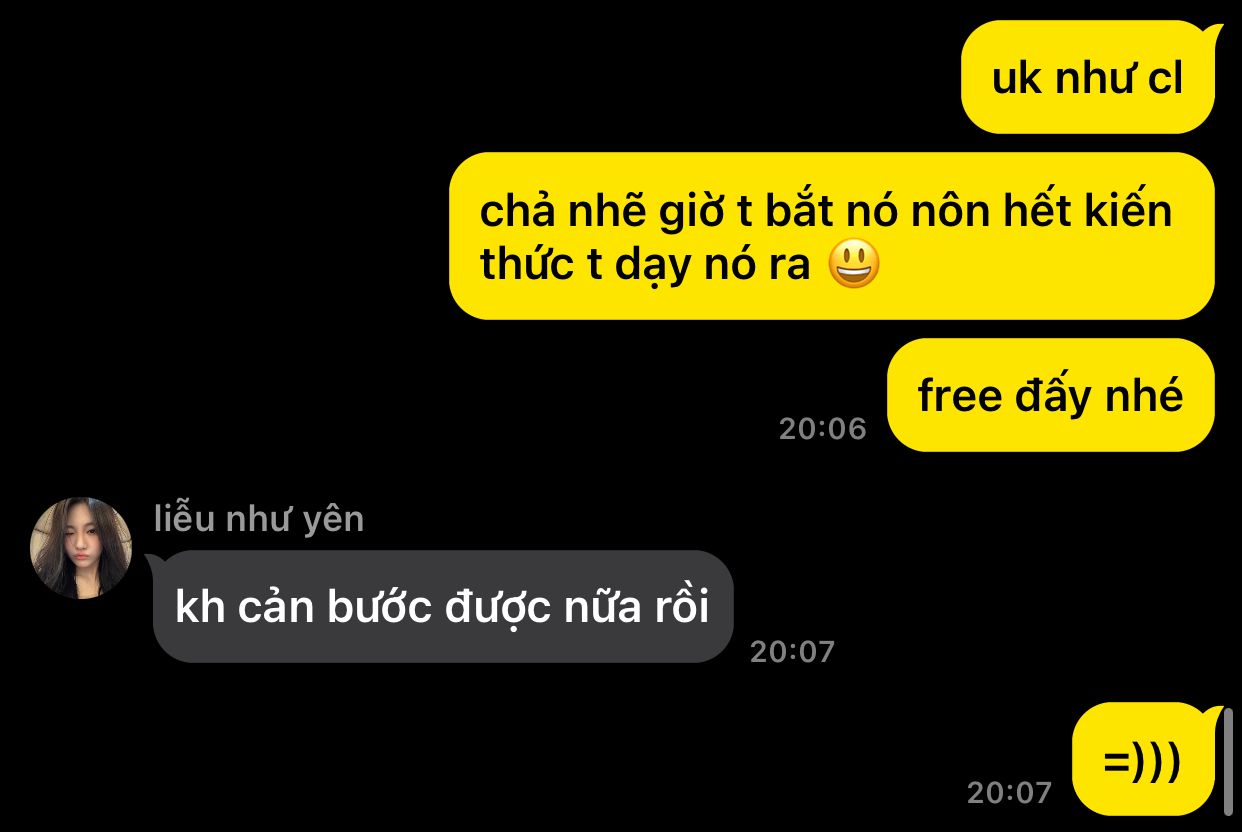Tap the "free đấy nhé" yellow bubble
This screenshot has width=1242, height=832.
[1051, 395]
